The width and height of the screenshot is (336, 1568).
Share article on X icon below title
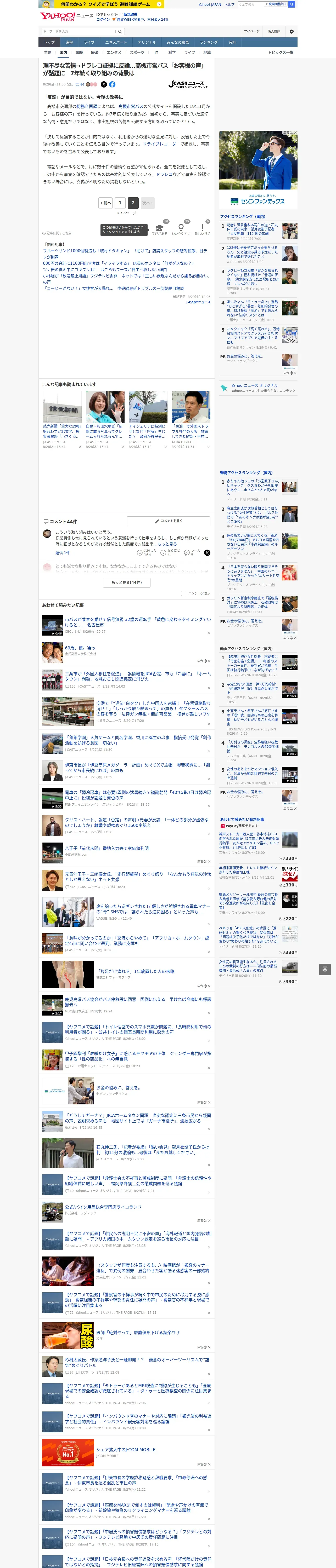104,85
